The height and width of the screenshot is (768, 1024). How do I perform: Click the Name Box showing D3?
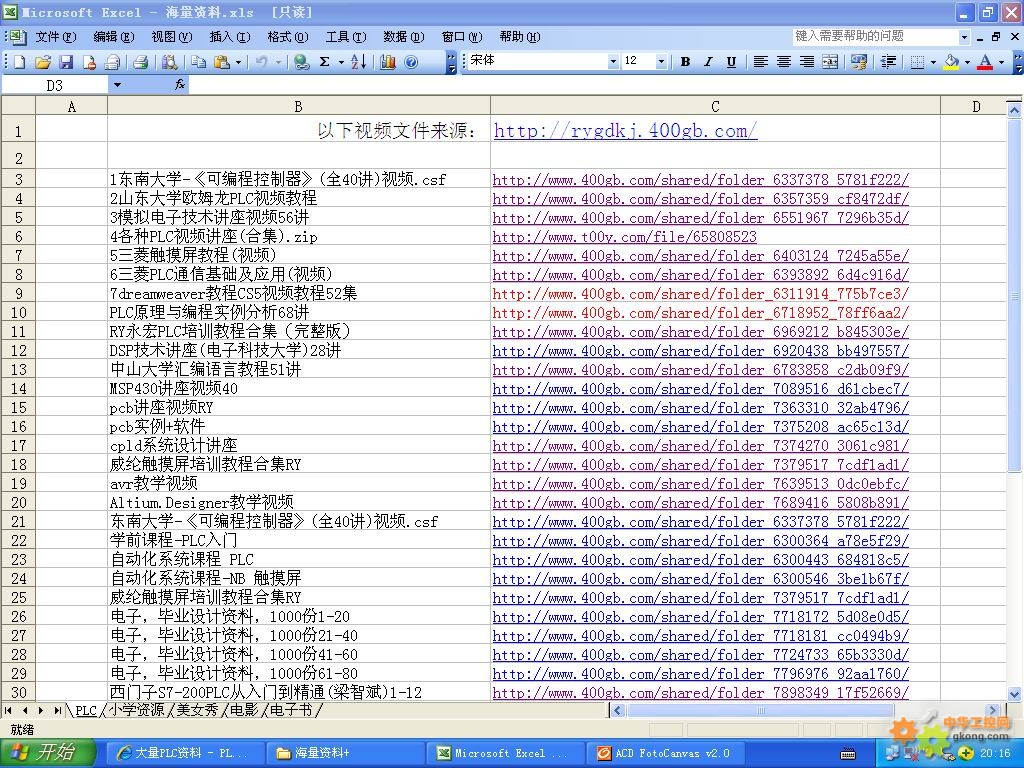[x=55, y=85]
